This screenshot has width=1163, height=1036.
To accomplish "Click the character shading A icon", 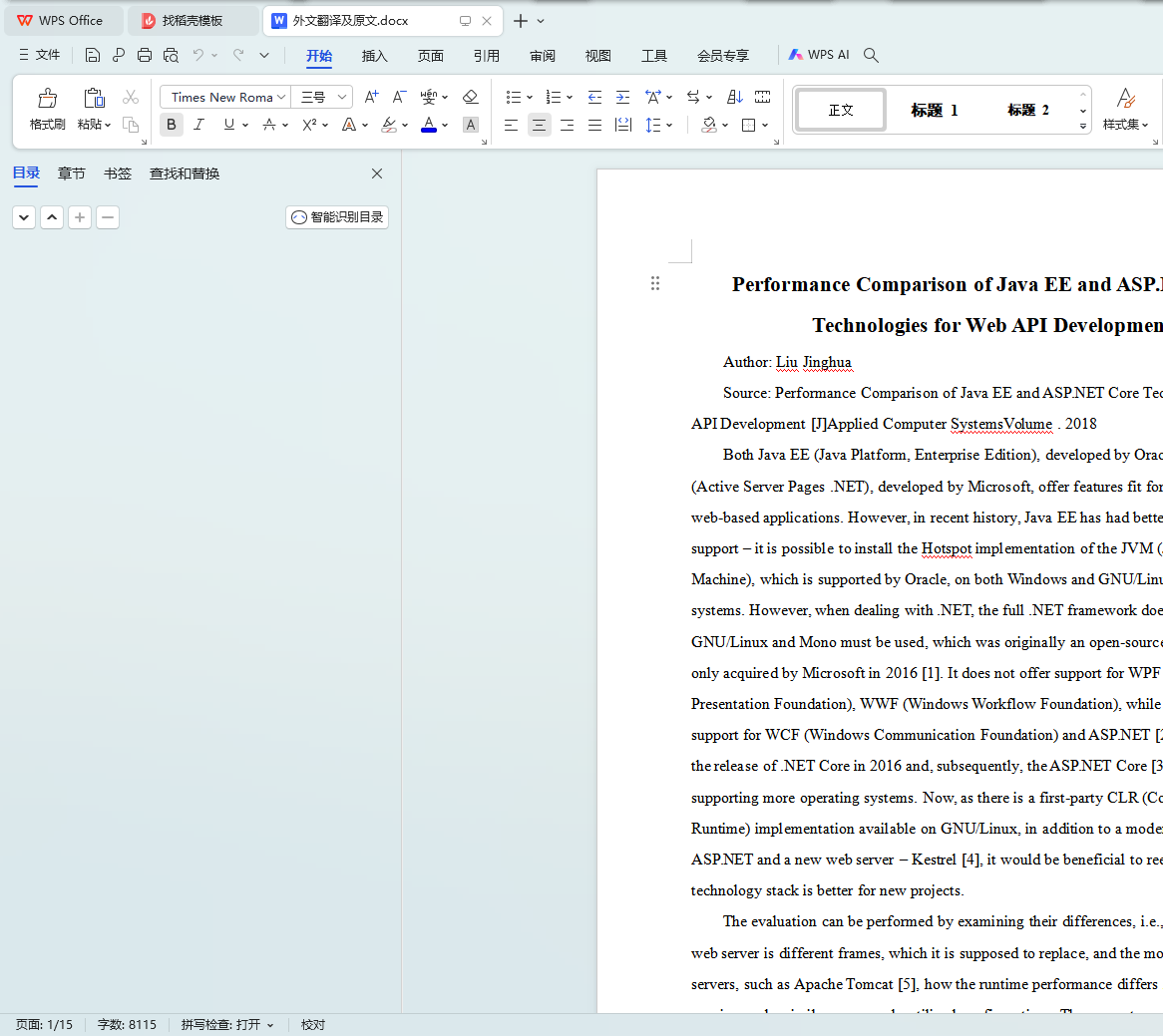I will pos(470,125).
